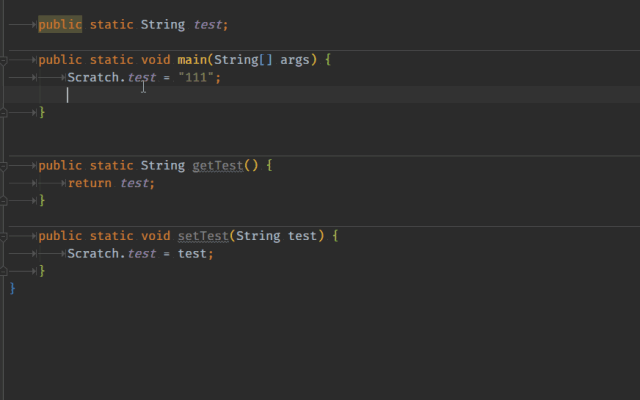Click the void keyword in the main signature
This screenshot has width=640, height=400.
(x=156, y=60)
